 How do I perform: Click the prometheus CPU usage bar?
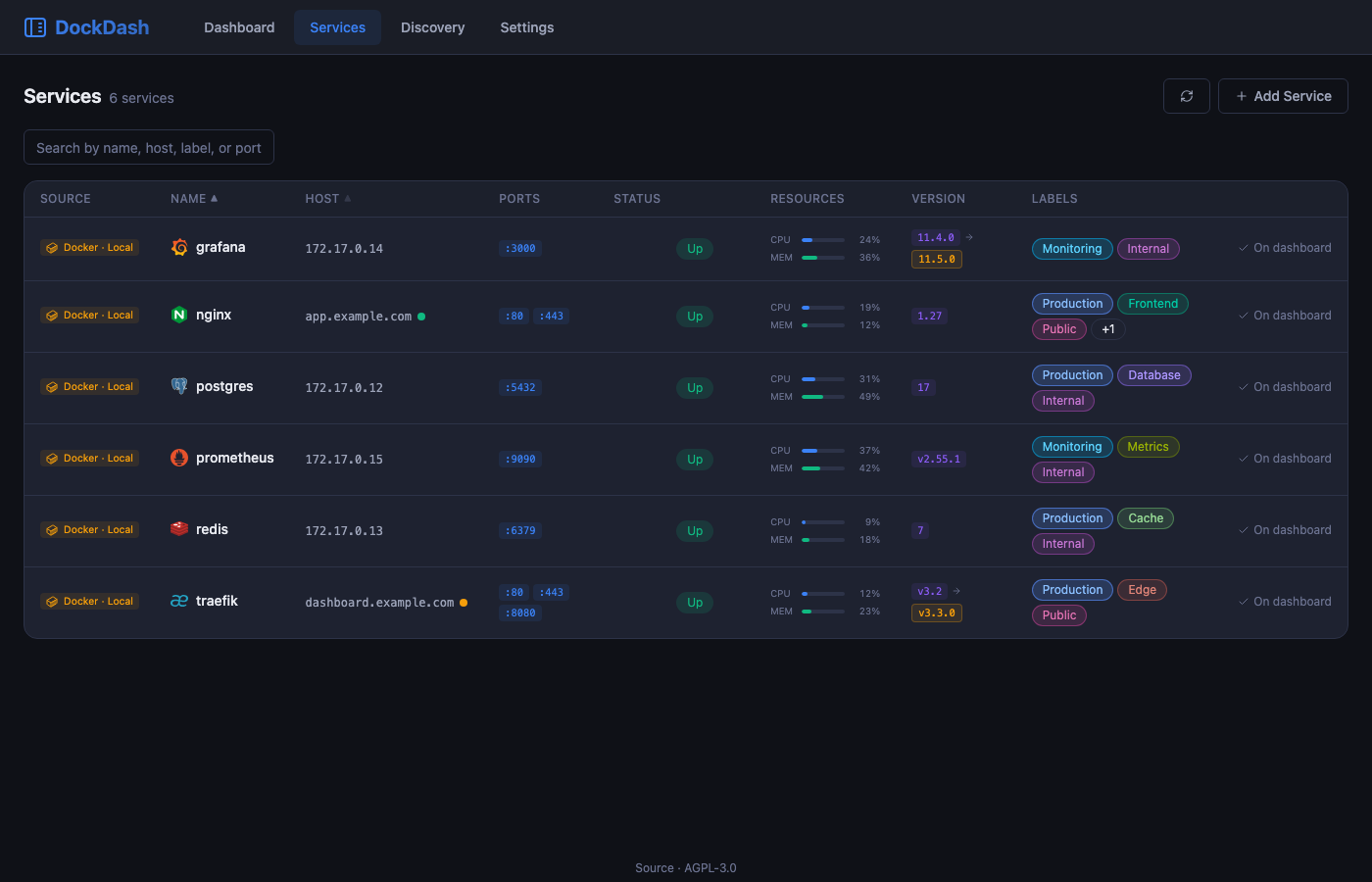[x=823, y=451]
